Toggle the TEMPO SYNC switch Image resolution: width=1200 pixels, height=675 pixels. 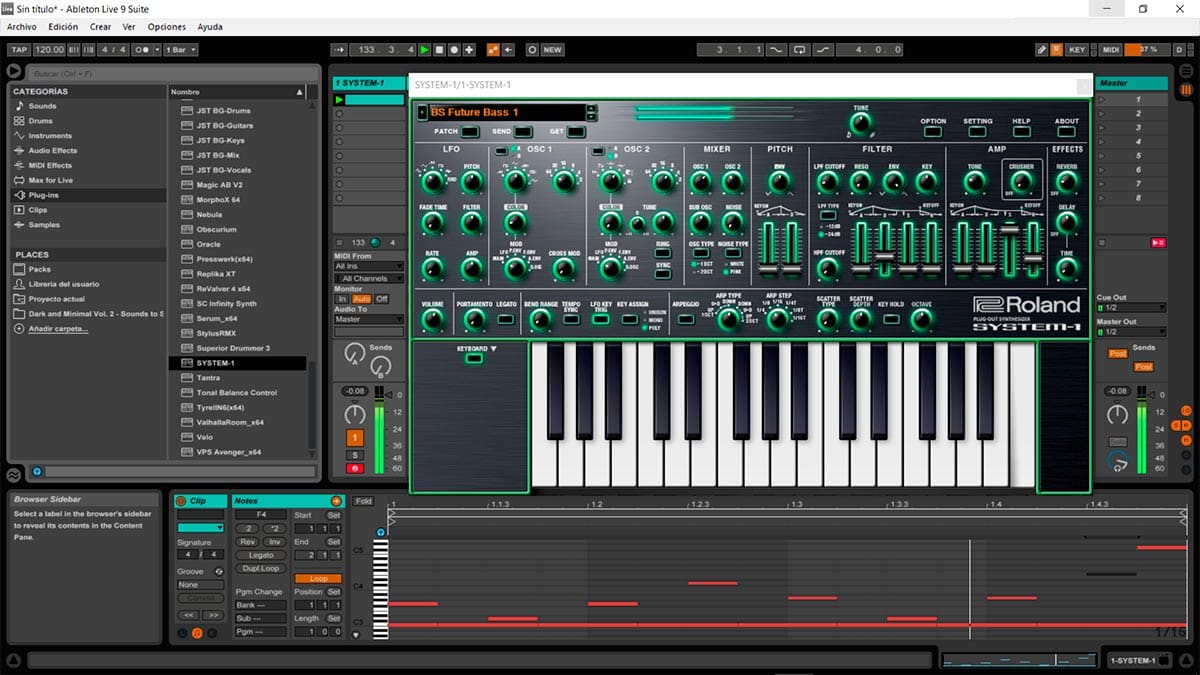571,321
